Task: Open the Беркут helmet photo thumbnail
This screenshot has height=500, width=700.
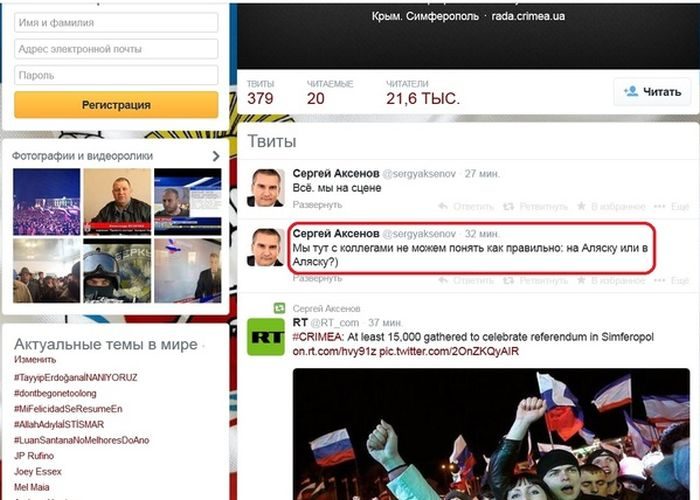Action: [117, 271]
